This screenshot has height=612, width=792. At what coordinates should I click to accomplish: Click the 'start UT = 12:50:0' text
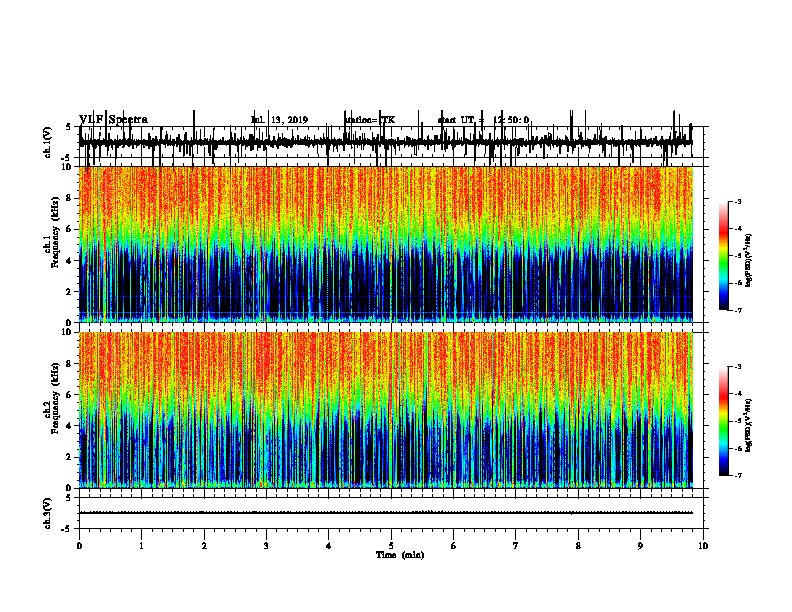point(483,120)
